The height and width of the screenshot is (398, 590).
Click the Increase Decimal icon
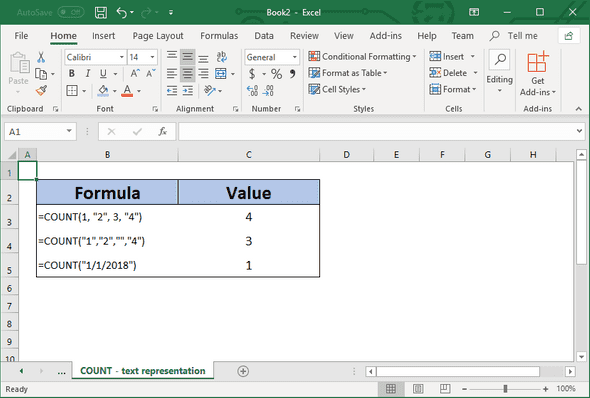252,91
